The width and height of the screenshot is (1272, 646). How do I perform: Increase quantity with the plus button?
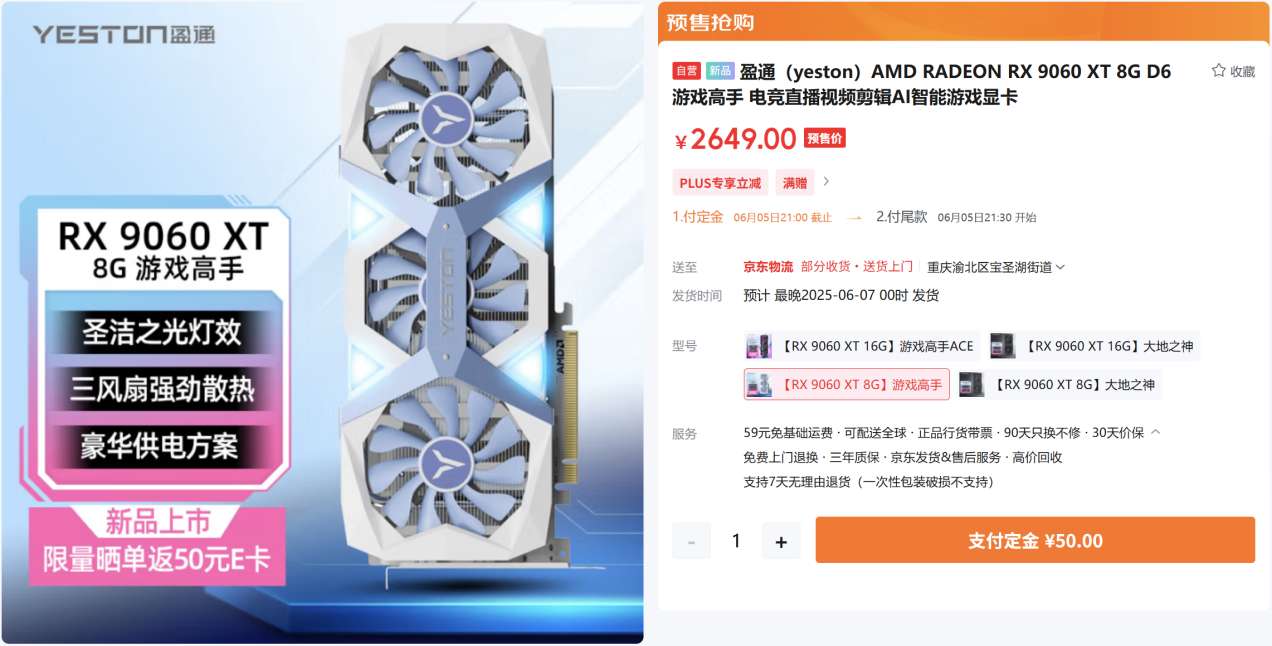pos(781,541)
